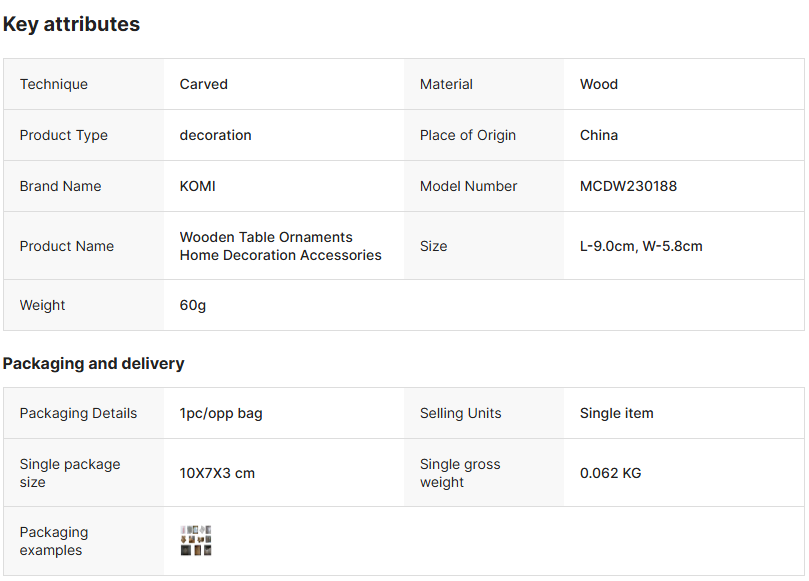Click the model number MCDW230188
809x581 pixels.
[628, 186]
